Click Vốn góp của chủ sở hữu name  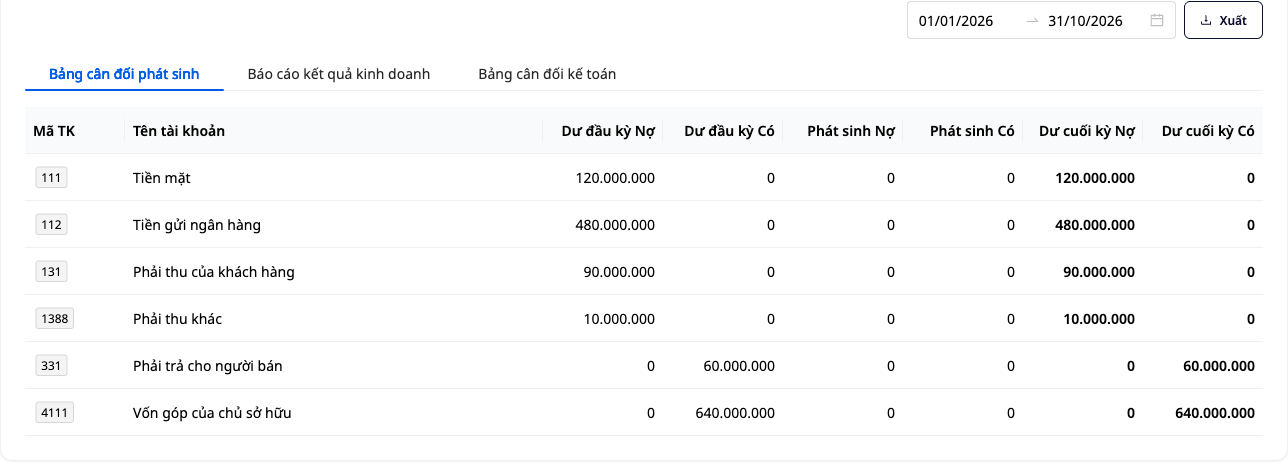[x=212, y=413]
